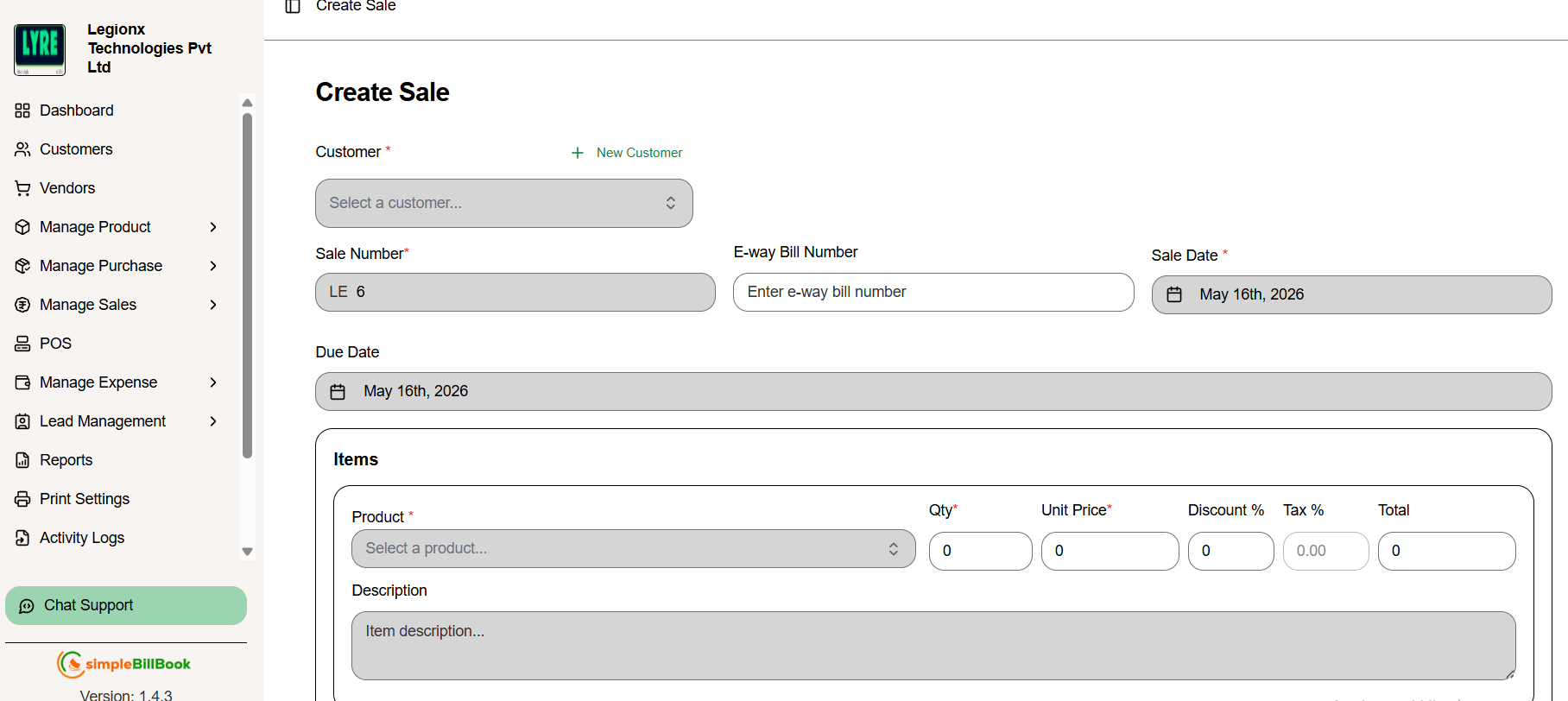This screenshot has height=701, width=1568.
Task: Click the Manage Sales coin icon
Action: [x=22, y=305]
